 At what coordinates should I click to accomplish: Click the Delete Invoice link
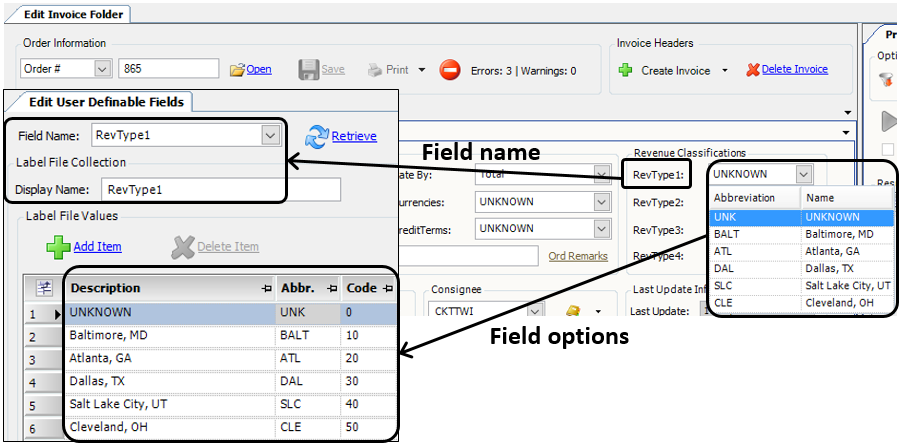pyautogui.click(x=794, y=70)
